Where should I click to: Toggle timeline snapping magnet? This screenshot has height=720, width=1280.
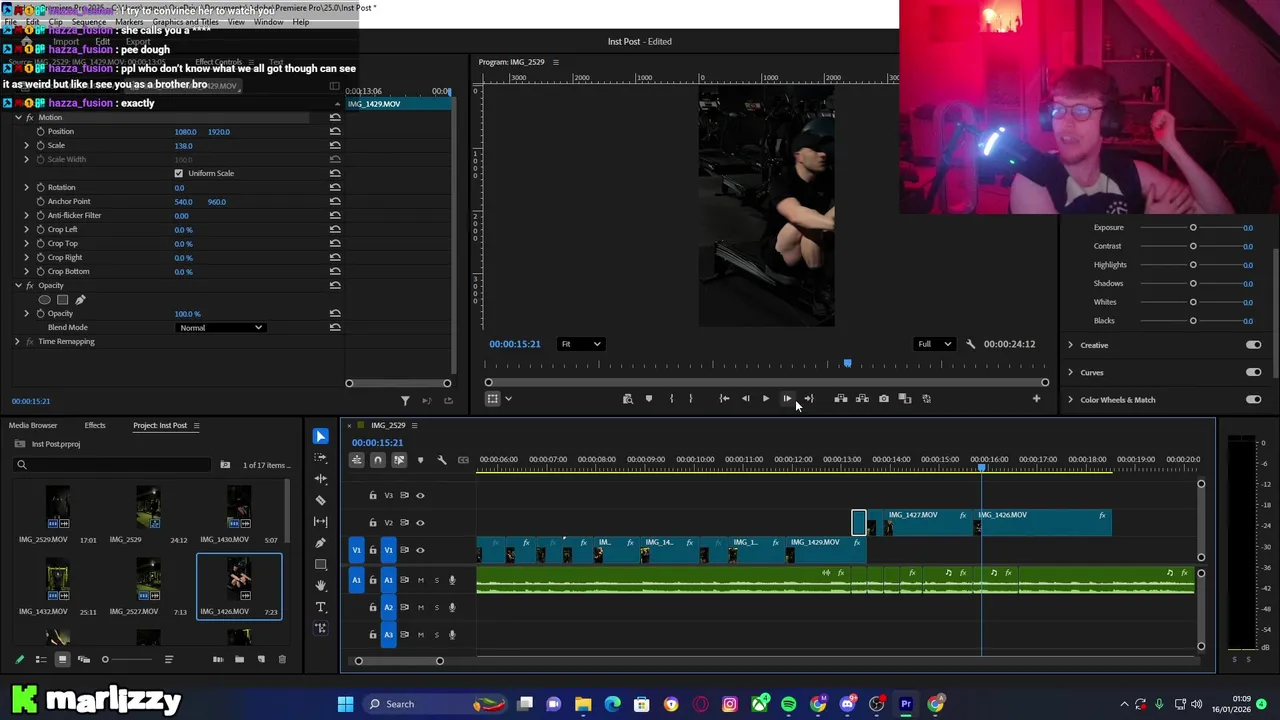tap(378, 460)
